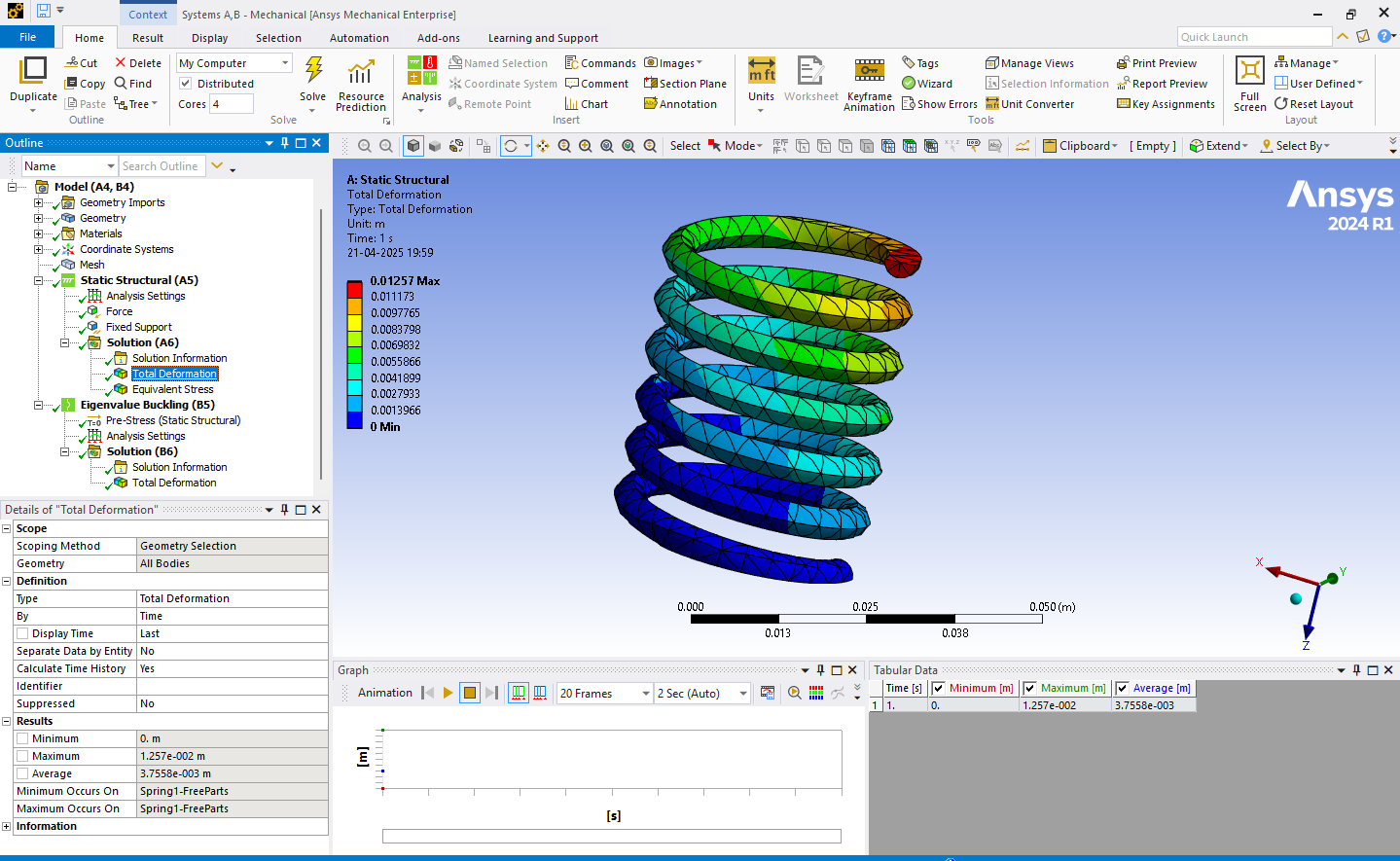
Task: Stop the animation playback
Action: (x=470, y=693)
